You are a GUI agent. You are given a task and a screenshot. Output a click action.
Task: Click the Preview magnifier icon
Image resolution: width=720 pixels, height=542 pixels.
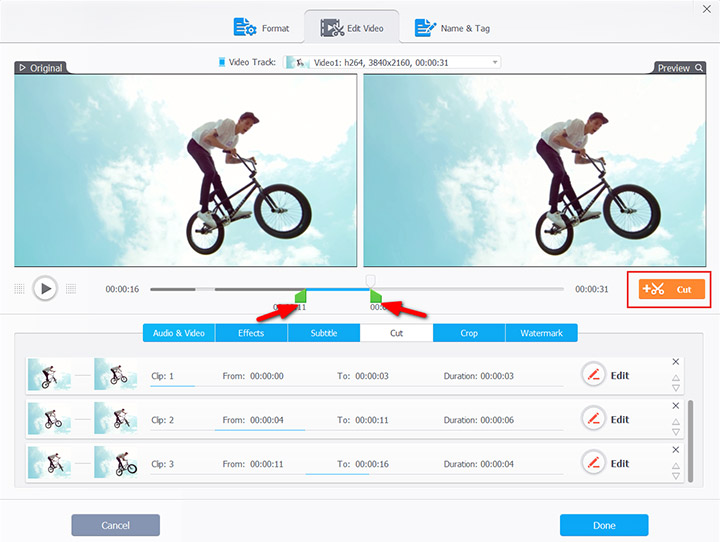(x=699, y=68)
